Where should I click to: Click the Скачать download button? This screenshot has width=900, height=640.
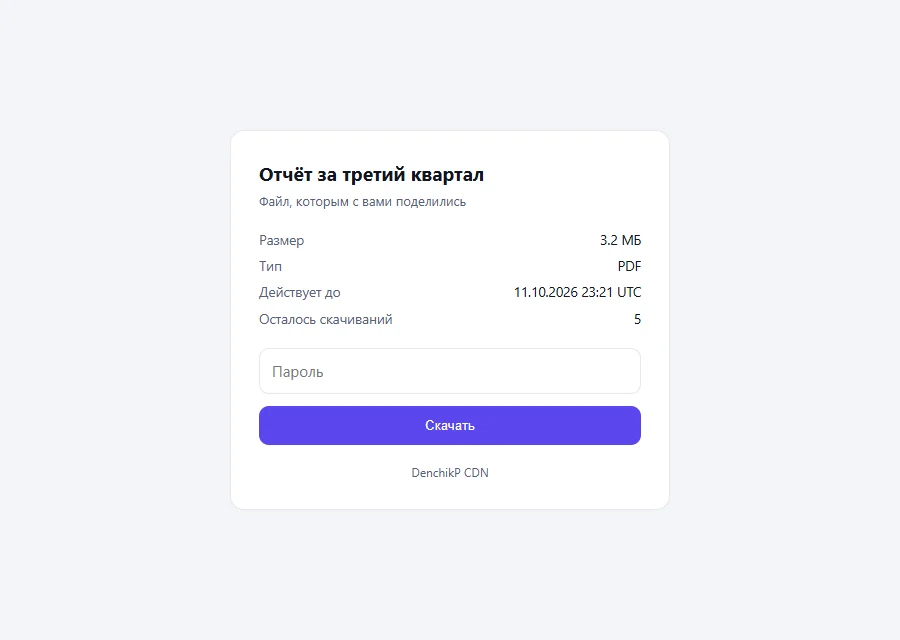[449, 425]
